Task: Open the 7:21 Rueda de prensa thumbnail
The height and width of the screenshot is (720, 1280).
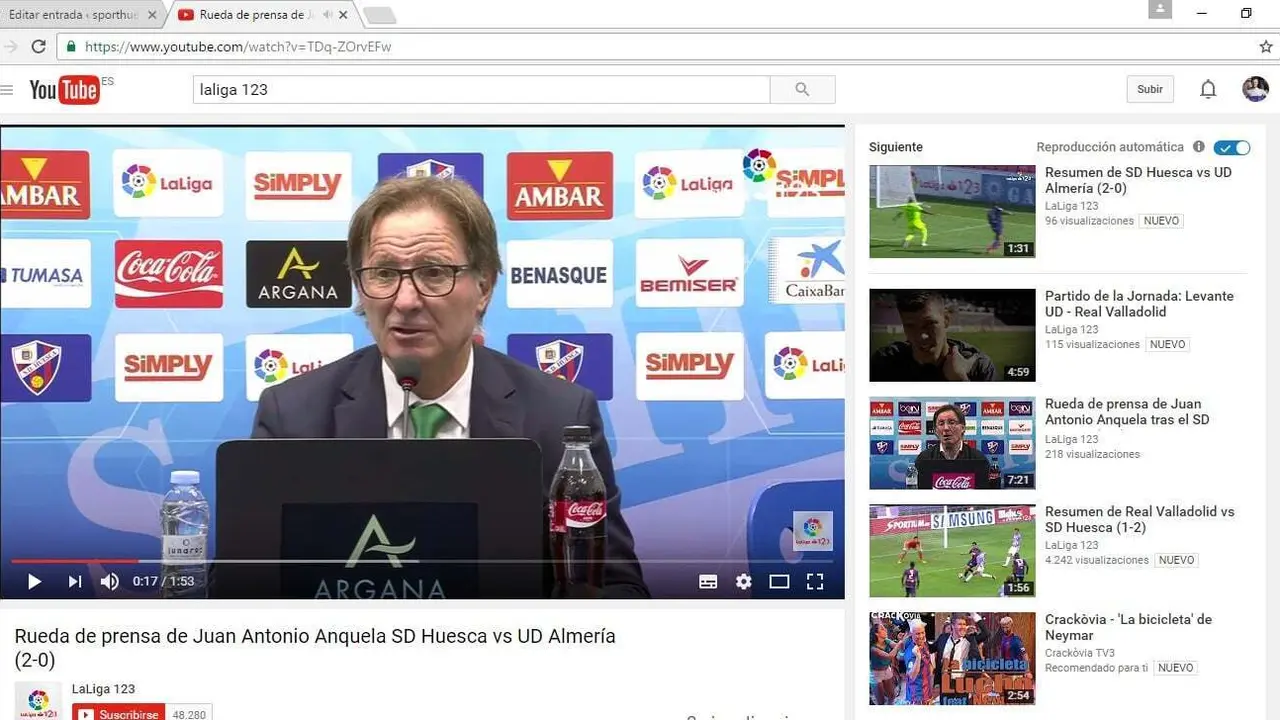Action: point(952,443)
